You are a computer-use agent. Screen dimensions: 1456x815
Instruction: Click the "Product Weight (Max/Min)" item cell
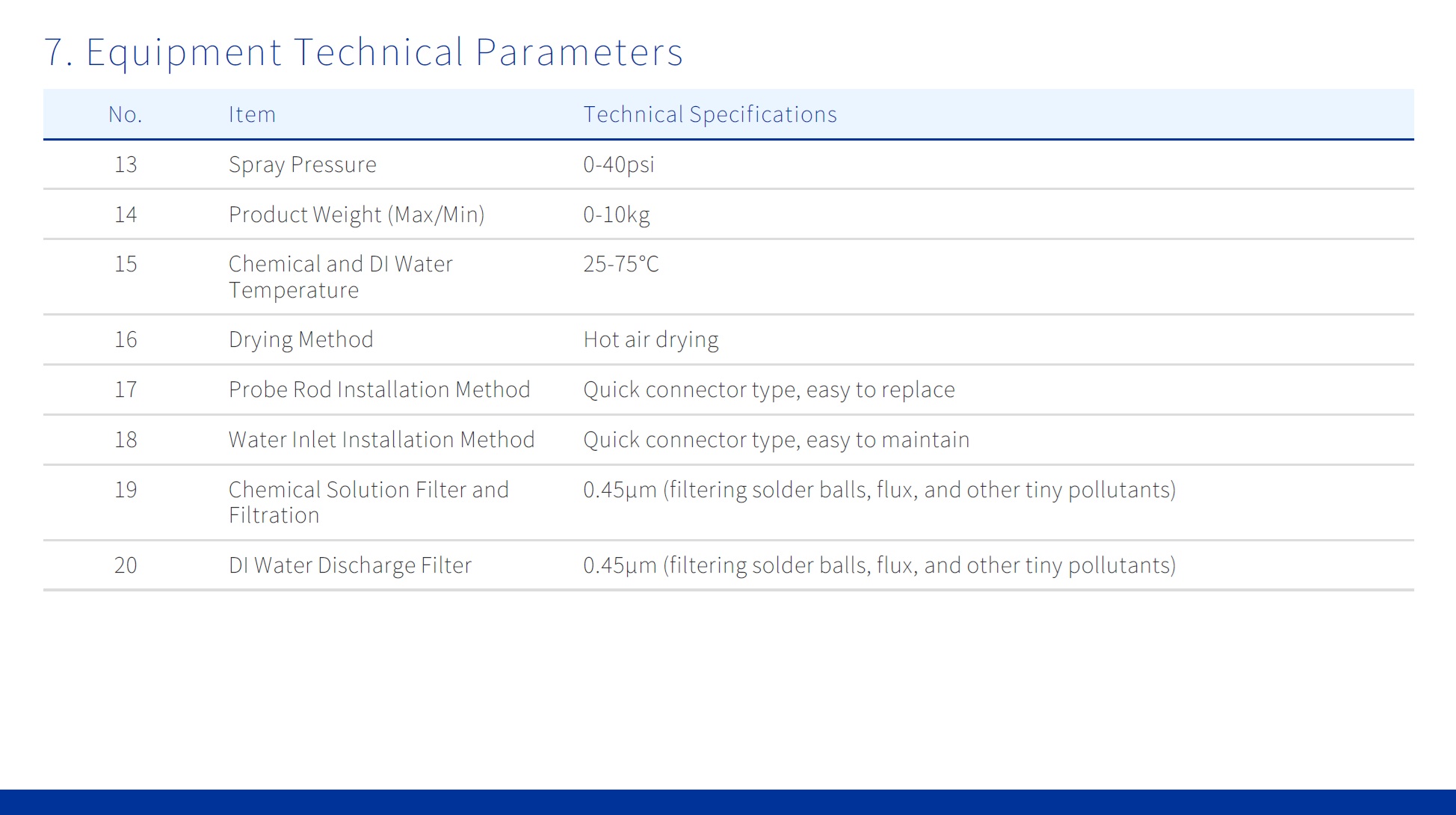pyautogui.click(x=357, y=215)
